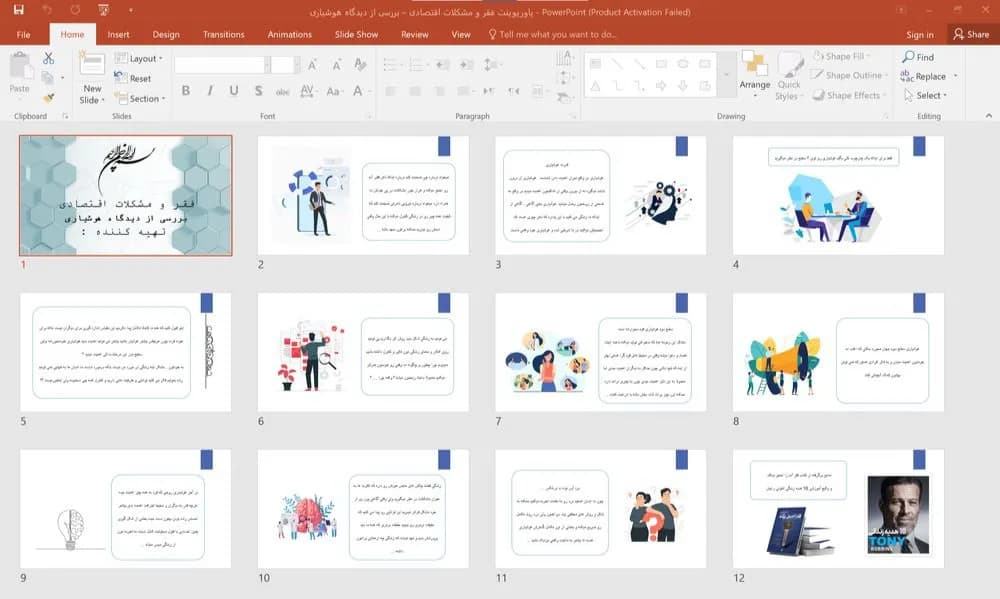Click the Font Color icon
The width and height of the screenshot is (1000, 599).
358,91
